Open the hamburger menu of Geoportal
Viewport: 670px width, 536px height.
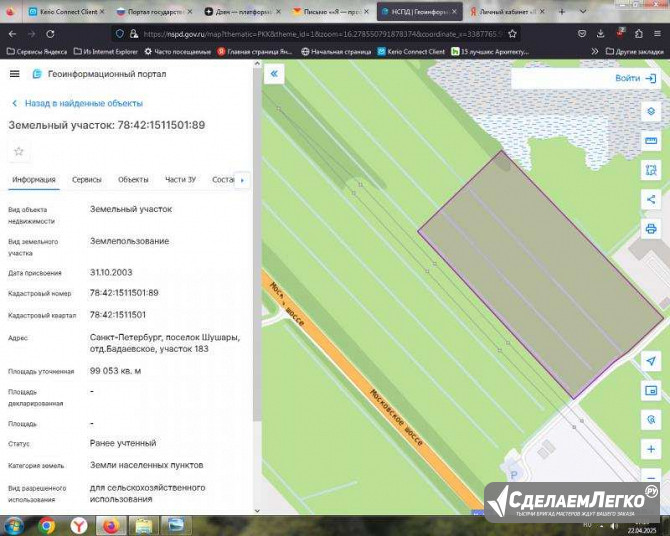click(x=15, y=74)
